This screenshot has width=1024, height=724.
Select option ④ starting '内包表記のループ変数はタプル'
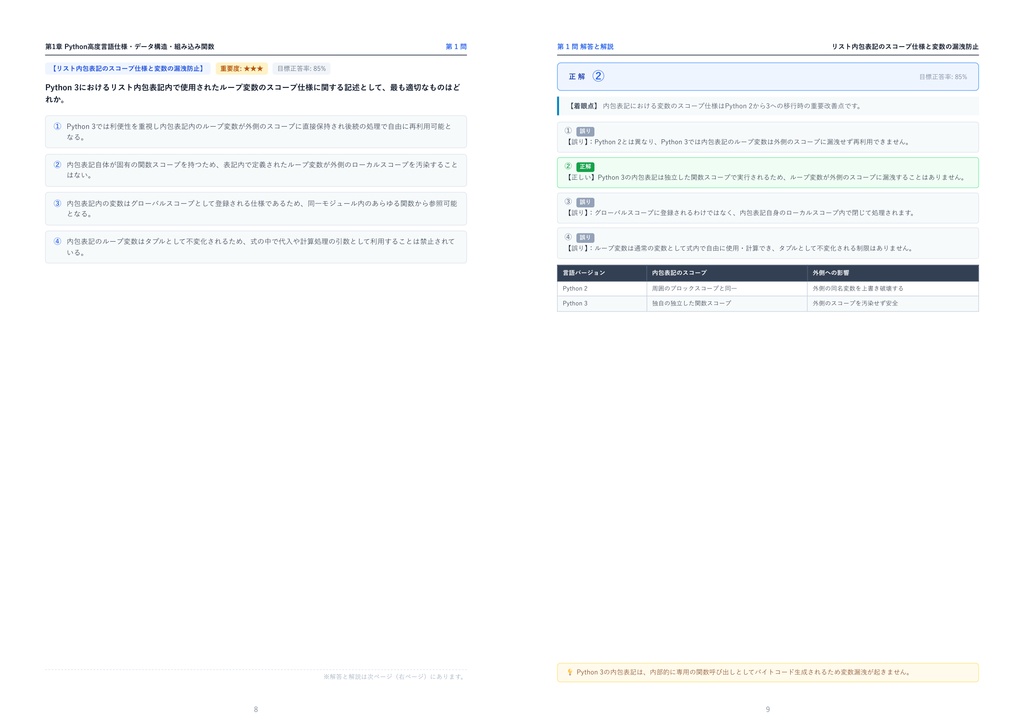pos(256,247)
